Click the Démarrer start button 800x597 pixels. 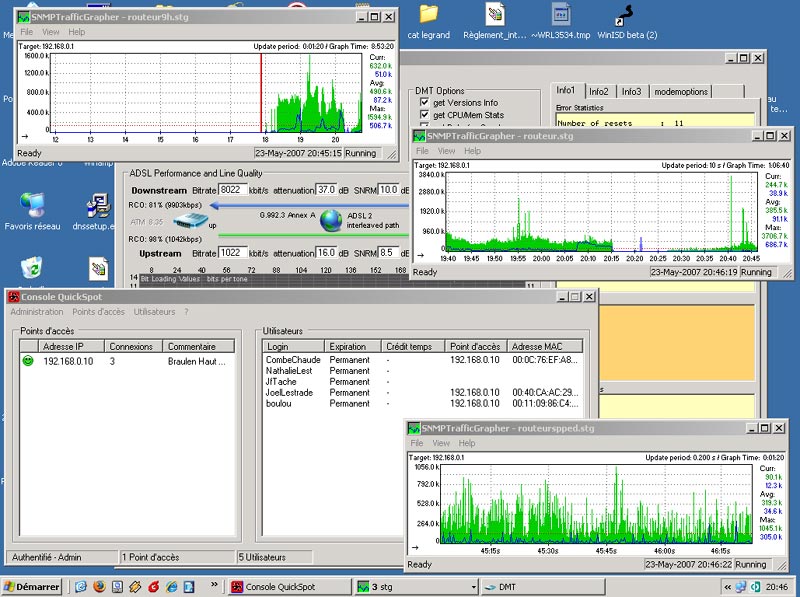point(32,587)
